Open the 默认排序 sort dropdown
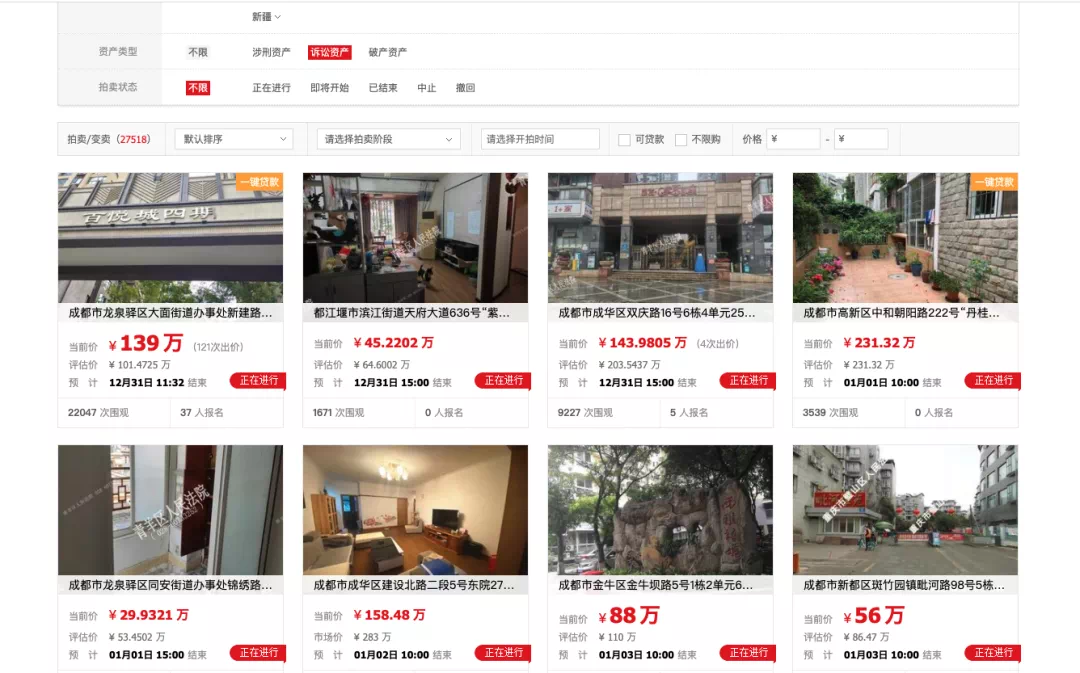The width and height of the screenshot is (1080, 673). 234,139
